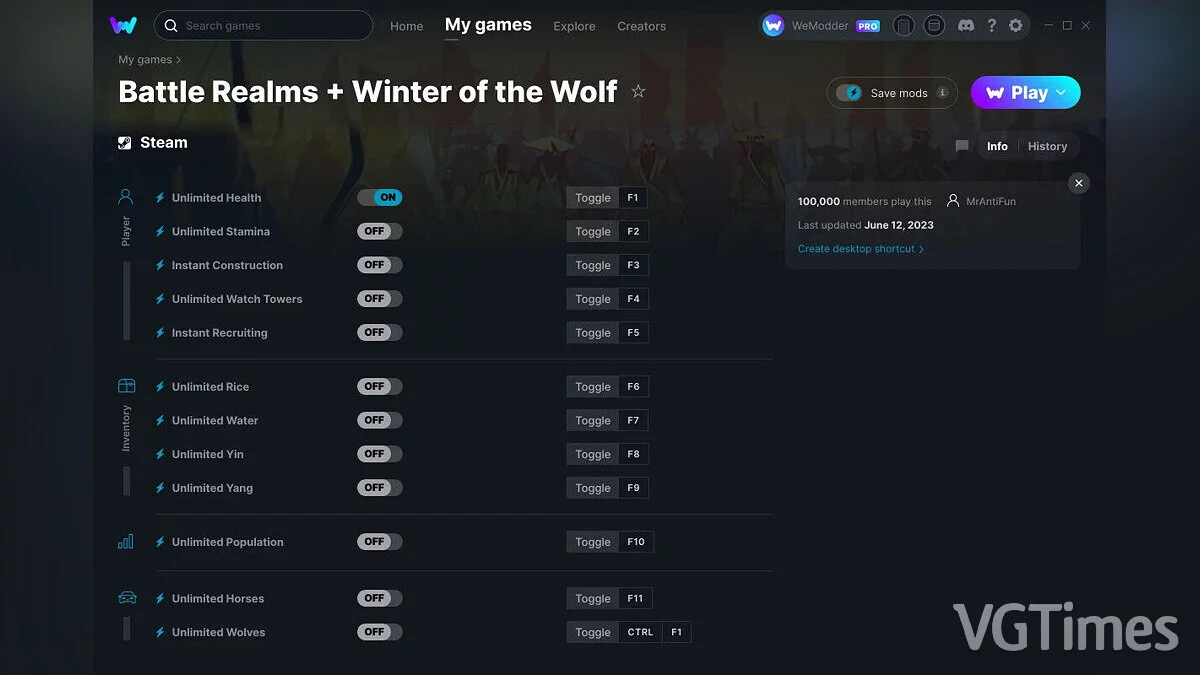Enable Unlimited Yang toggle
Screen dimensions: 1200x675
(x=380, y=488)
